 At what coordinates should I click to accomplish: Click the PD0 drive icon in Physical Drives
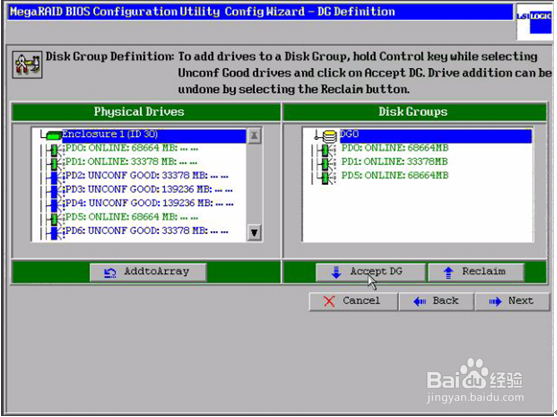54,150
